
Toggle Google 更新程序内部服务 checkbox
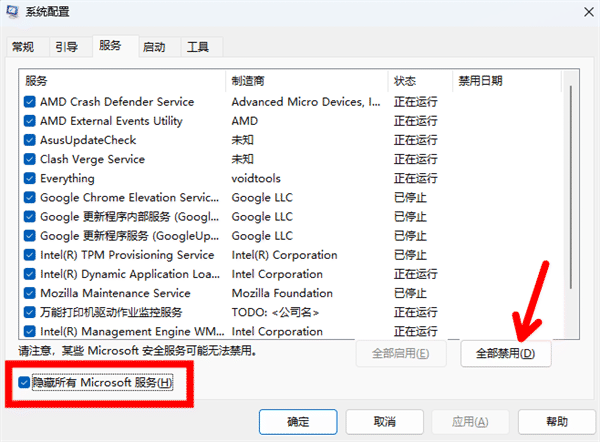[29, 217]
